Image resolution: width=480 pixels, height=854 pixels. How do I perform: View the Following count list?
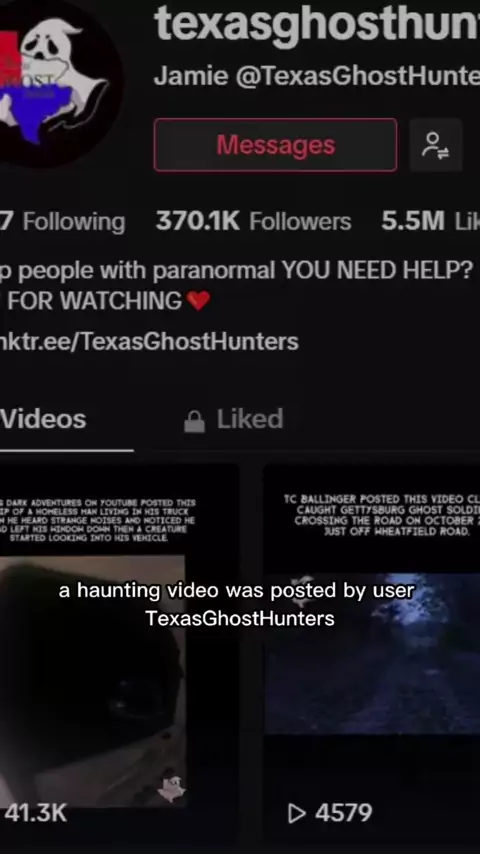[63, 222]
